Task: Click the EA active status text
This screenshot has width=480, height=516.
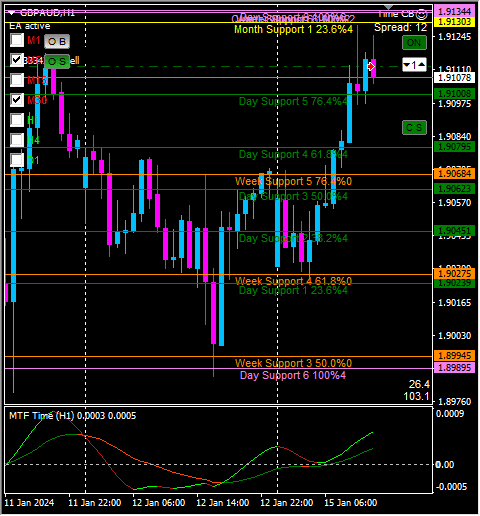Action: point(30,26)
